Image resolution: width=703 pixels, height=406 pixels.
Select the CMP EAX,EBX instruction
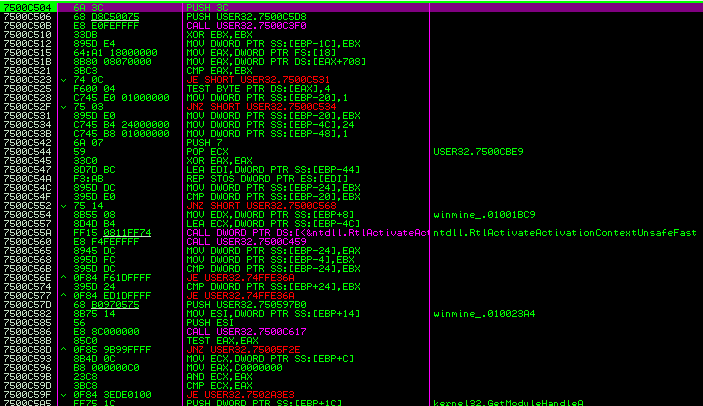[219, 70]
